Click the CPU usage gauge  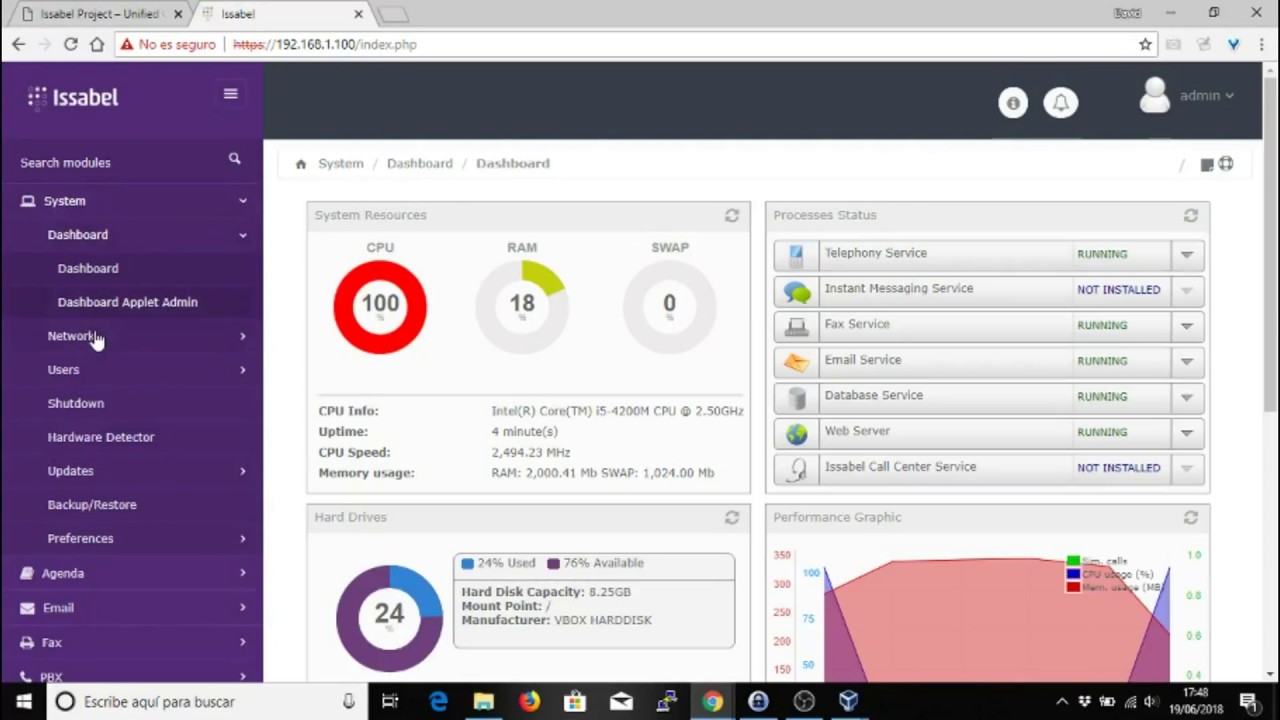click(x=380, y=306)
